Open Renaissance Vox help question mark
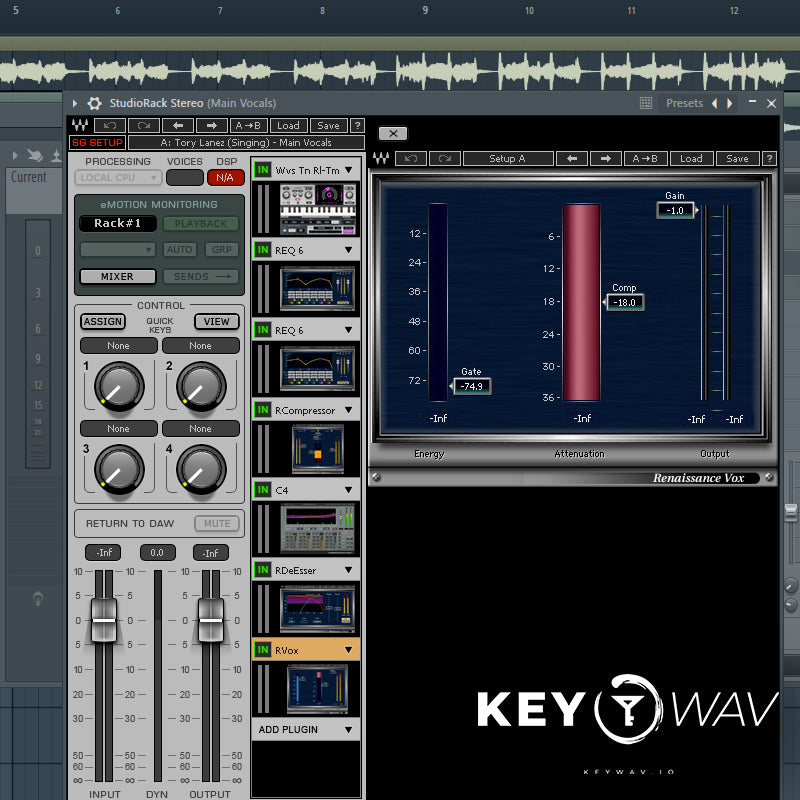Viewport: 800px width, 800px height. [769, 158]
